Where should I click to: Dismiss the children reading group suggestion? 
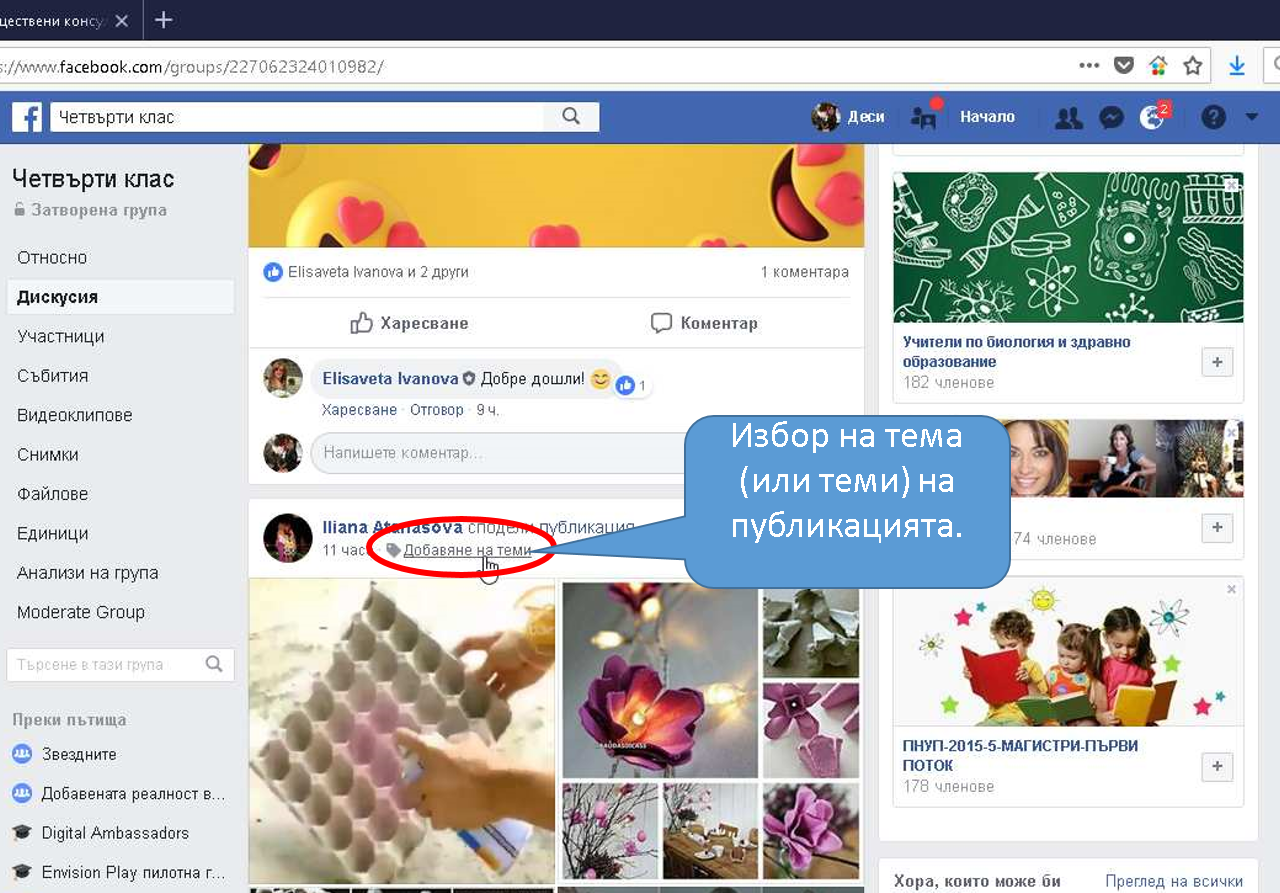(1232, 590)
